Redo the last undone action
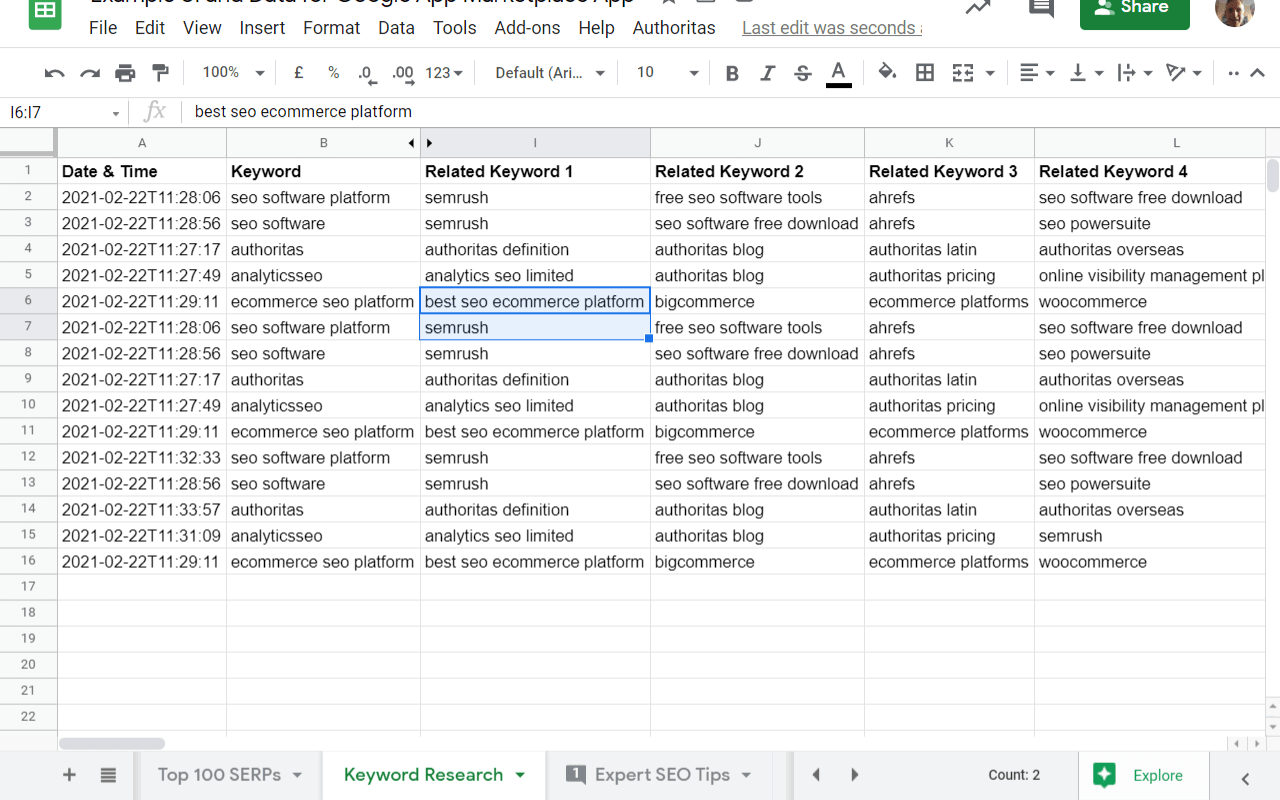 [x=90, y=73]
